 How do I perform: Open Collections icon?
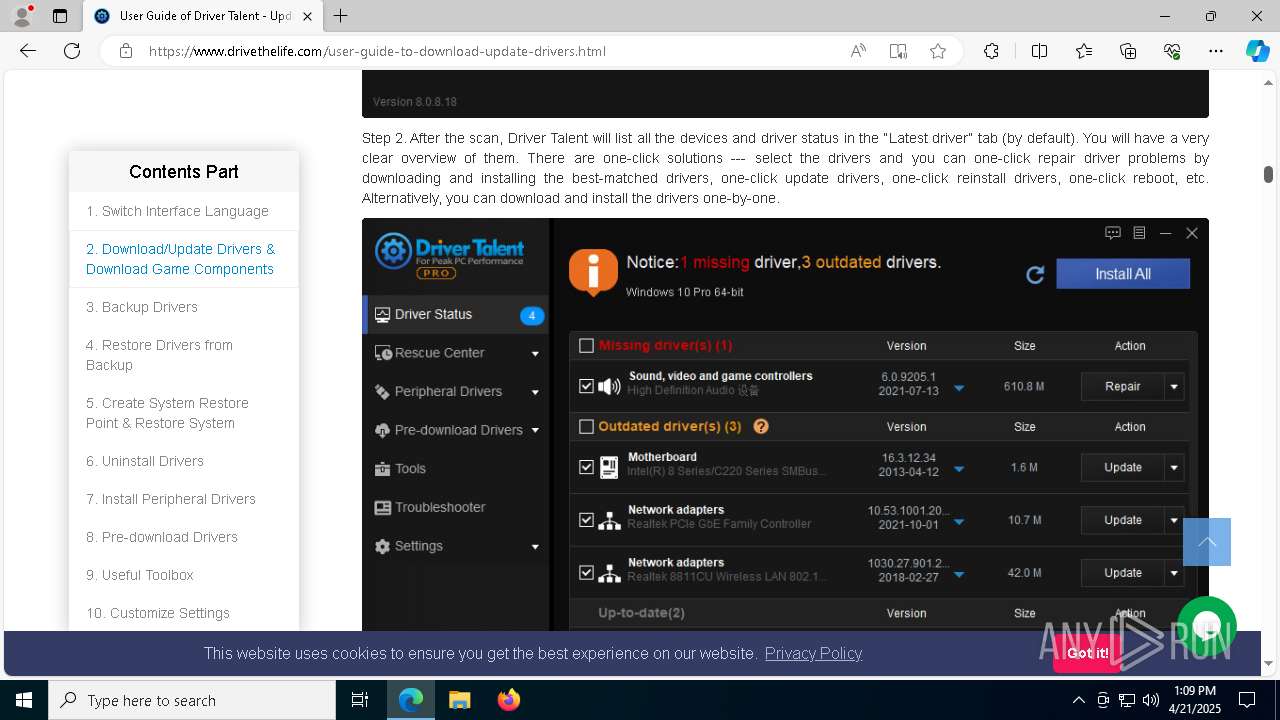pos(1128,51)
